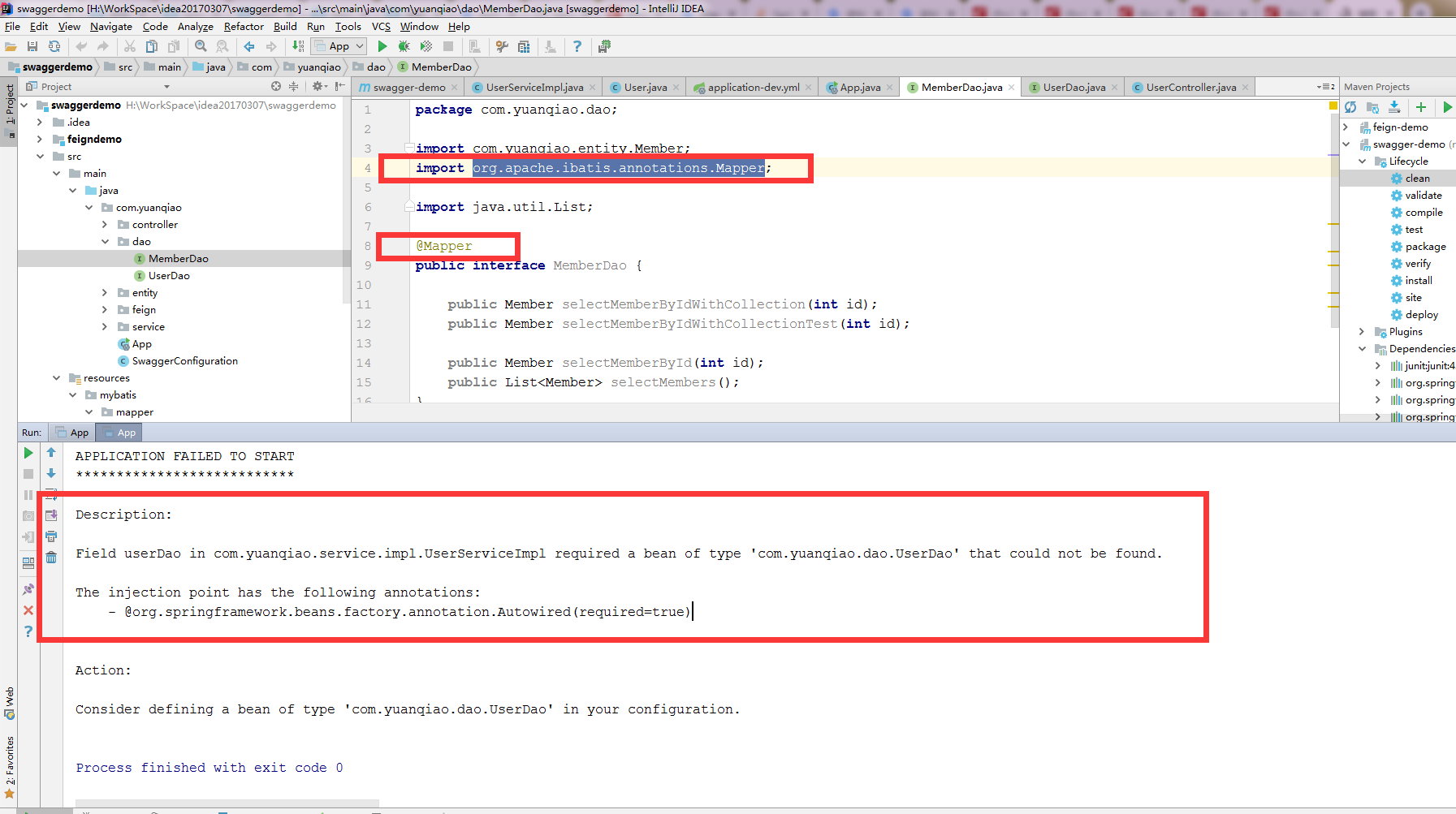Open the Build menu
Image resolution: width=1456 pixels, height=814 pixels.
285,27
